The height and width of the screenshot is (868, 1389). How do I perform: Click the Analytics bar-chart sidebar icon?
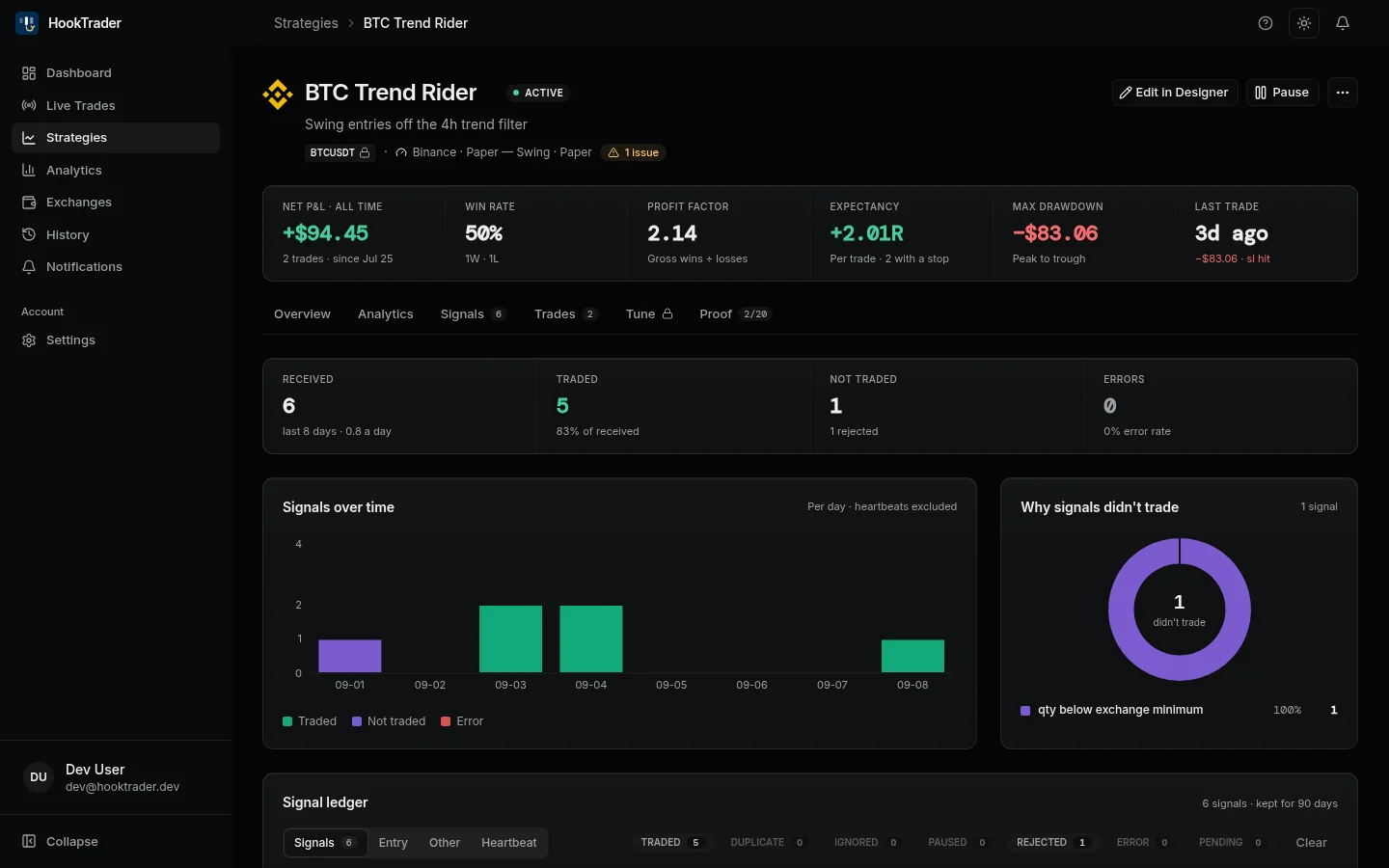tap(29, 171)
